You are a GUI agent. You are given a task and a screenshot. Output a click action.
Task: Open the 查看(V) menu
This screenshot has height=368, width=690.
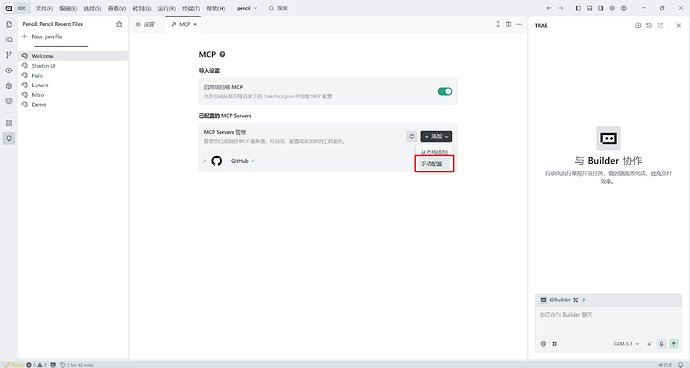(x=117, y=8)
